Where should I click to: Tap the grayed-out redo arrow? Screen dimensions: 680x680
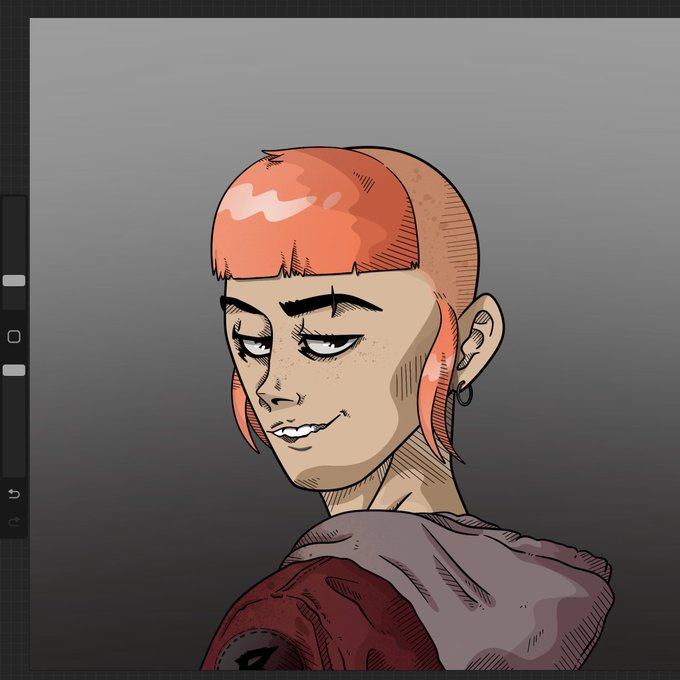(14, 521)
